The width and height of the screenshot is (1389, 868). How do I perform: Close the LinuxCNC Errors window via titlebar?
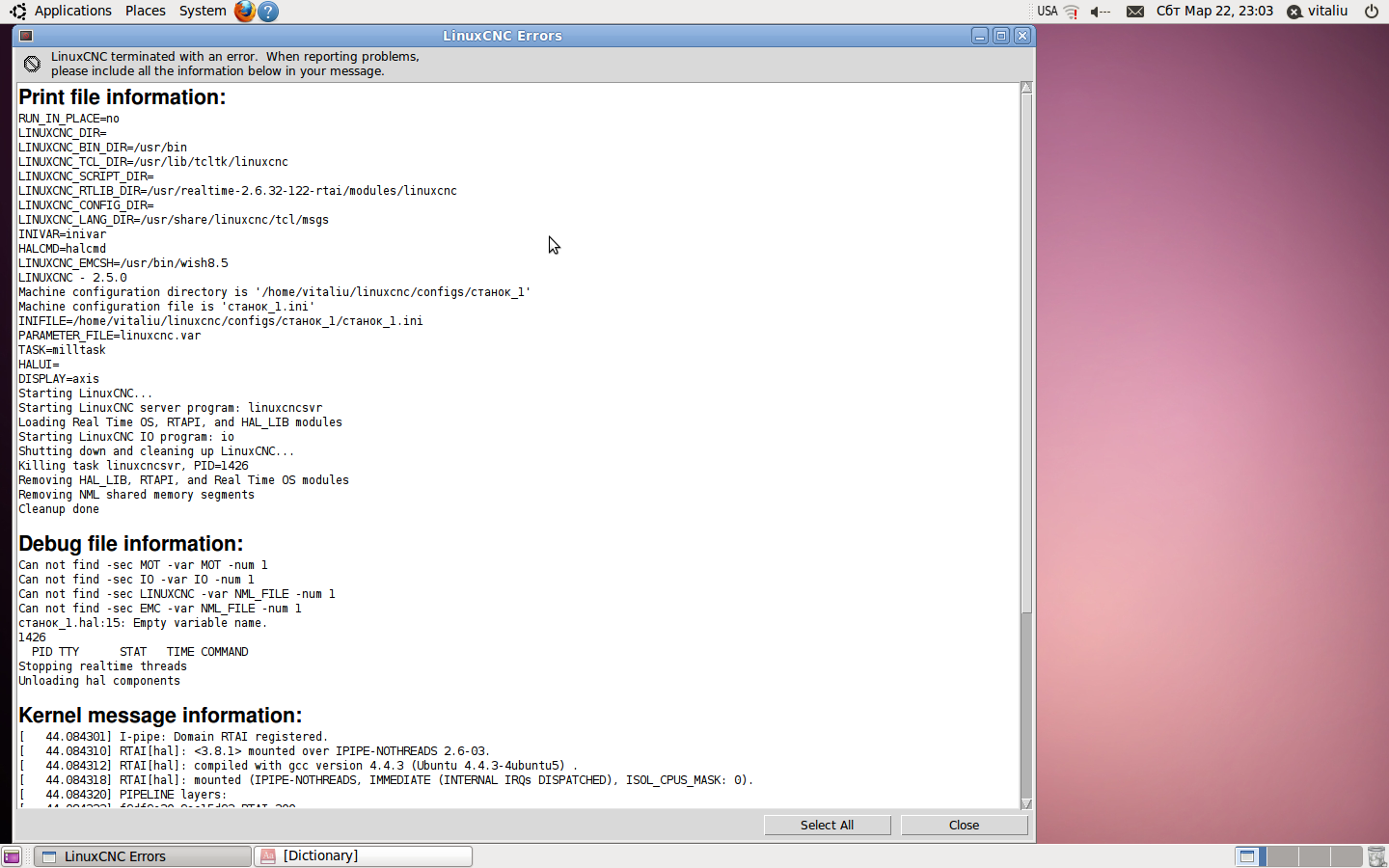pos(1022,36)
